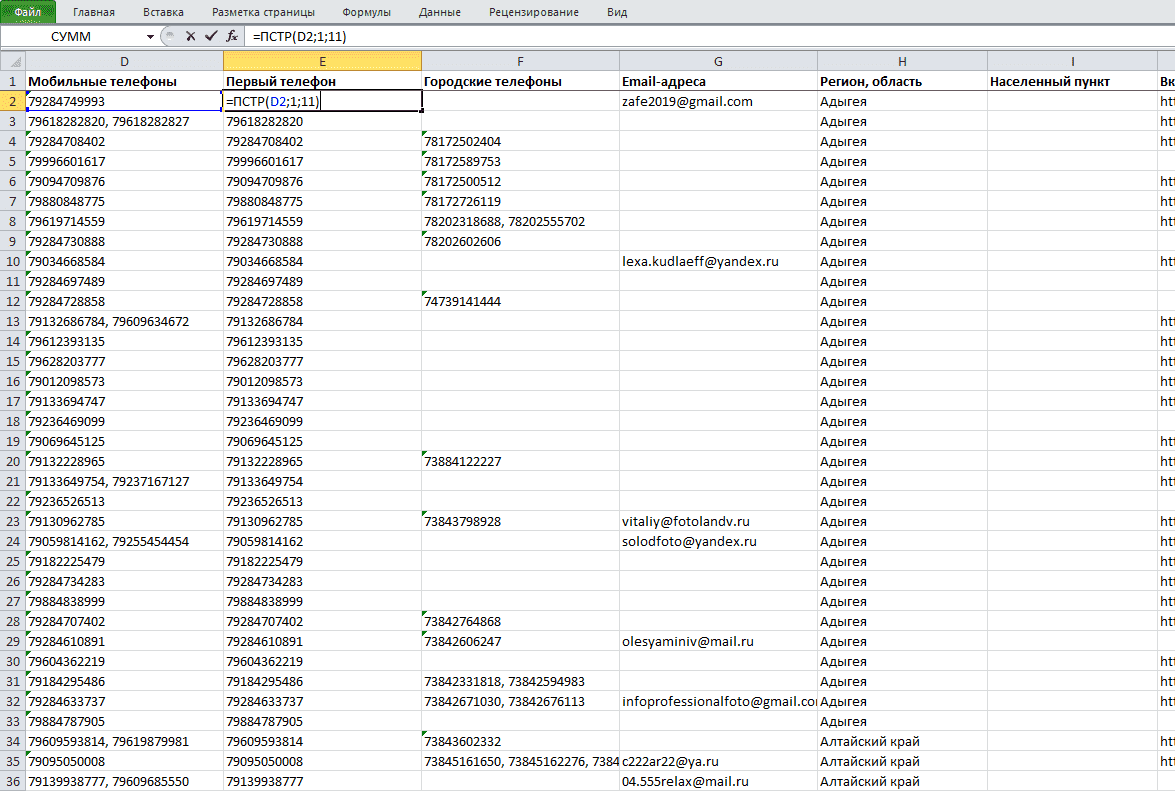Select the Городские телефоны header cell
The image size is (1175, 791).
tap(520, 81)
